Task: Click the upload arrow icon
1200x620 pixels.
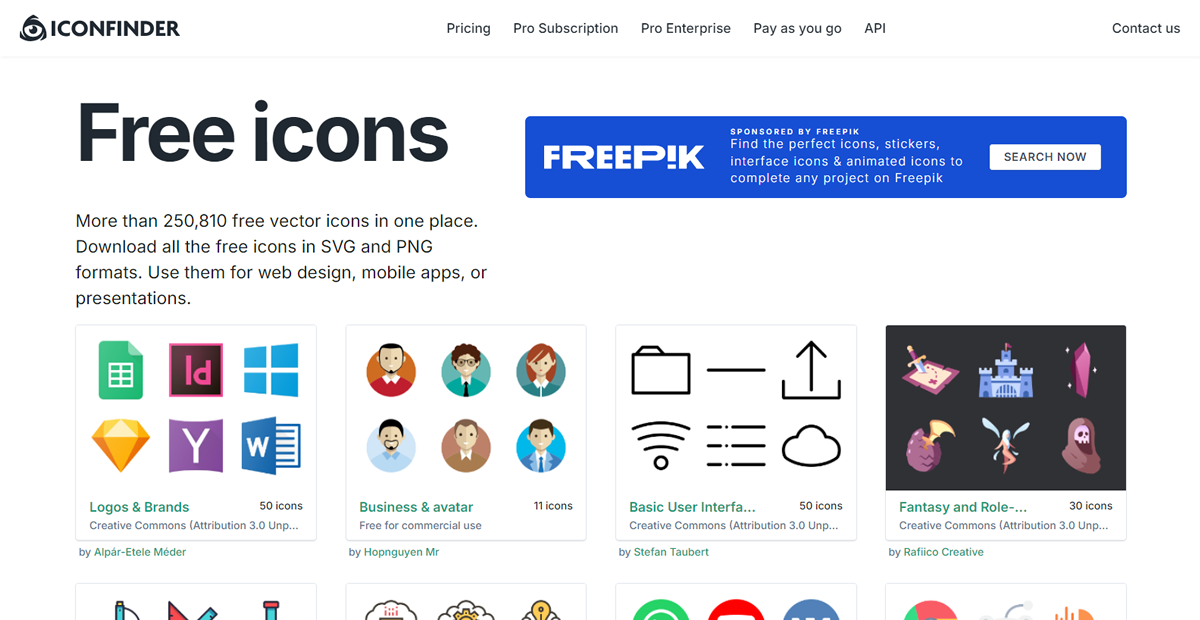Action: coord(811,369)
